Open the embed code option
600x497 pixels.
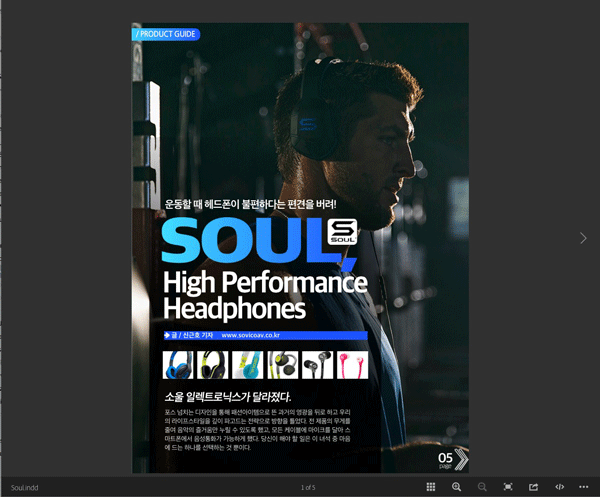(x=559, y=487)
